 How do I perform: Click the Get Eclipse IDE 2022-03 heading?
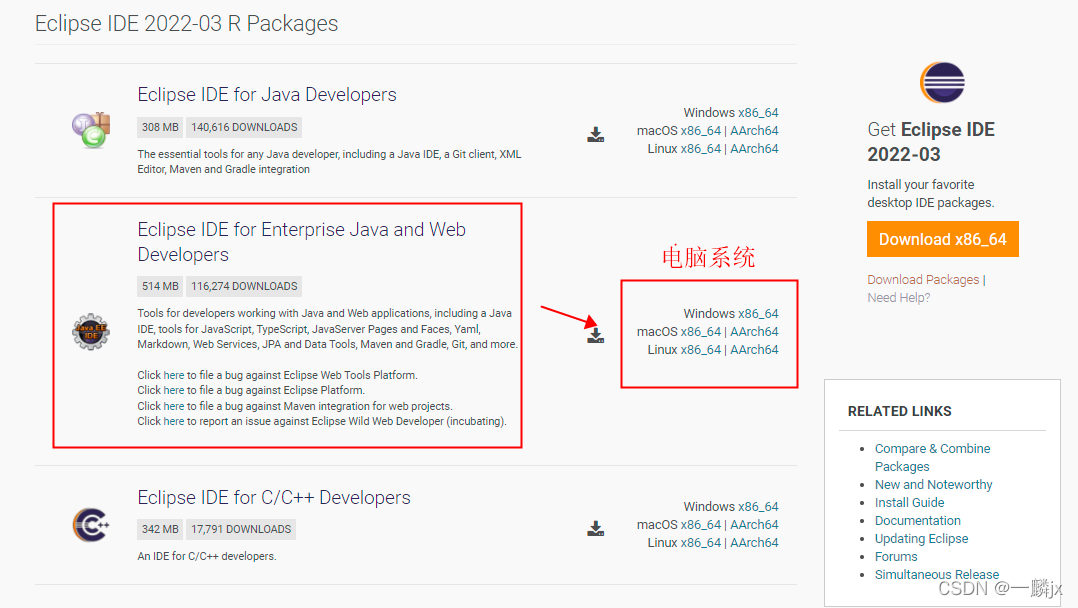point(931,142)
